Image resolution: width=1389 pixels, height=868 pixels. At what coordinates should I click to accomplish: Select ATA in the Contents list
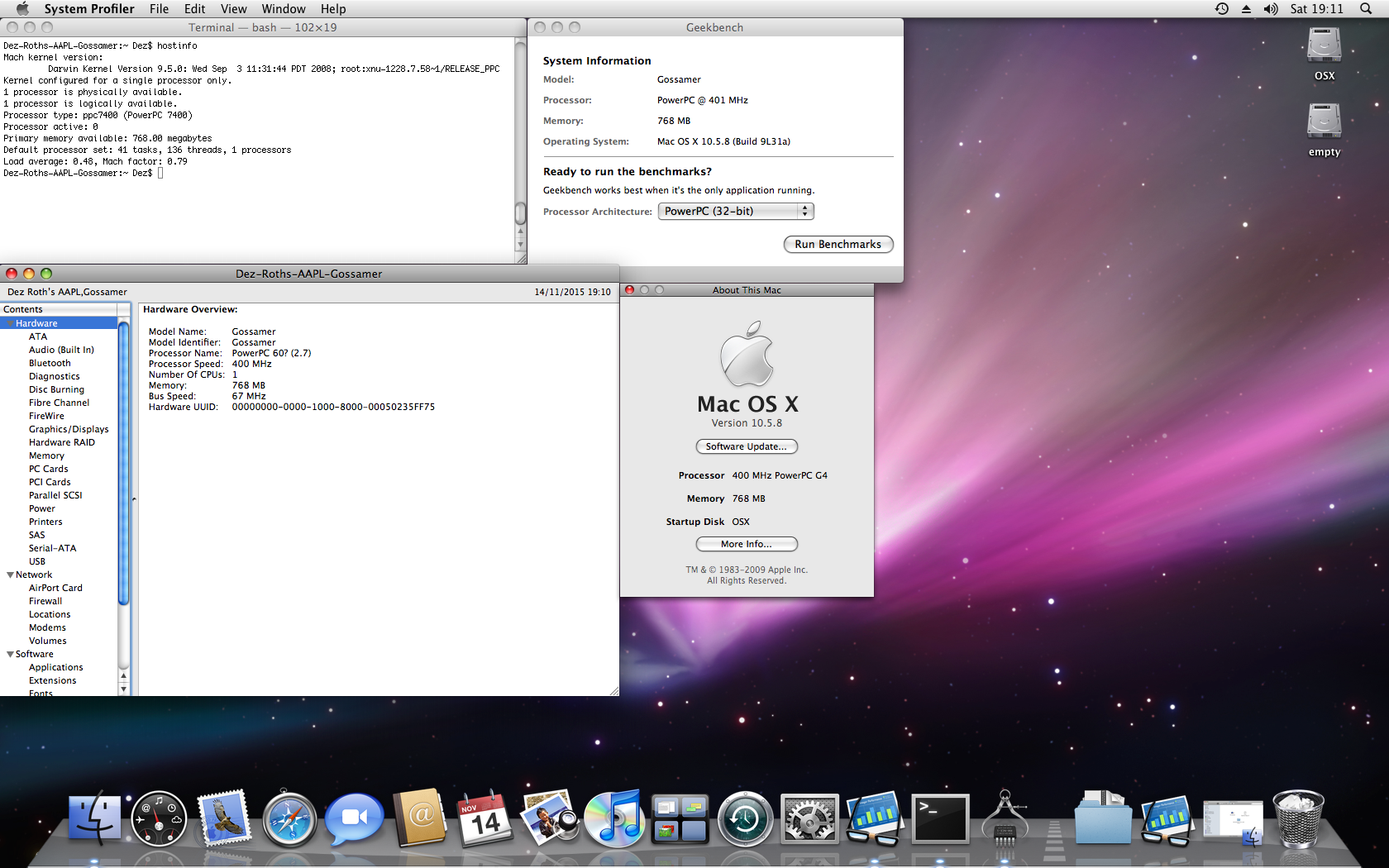click(x=38, y=336)
